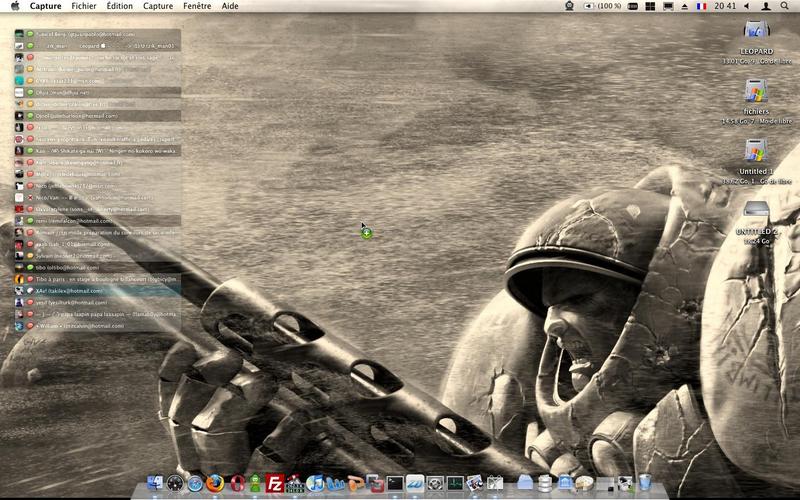Open the fichiers volume on desktop
The width and height of the screenshot is (800, 500).
(x=757, y=93)
